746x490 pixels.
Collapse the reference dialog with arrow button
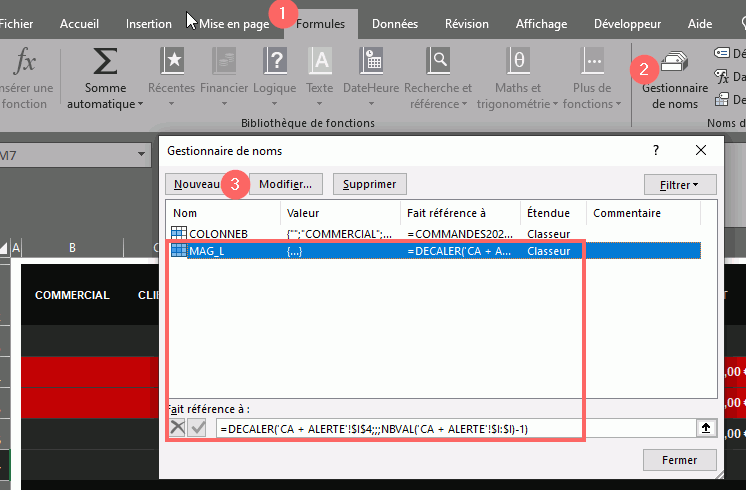(706, 428)
